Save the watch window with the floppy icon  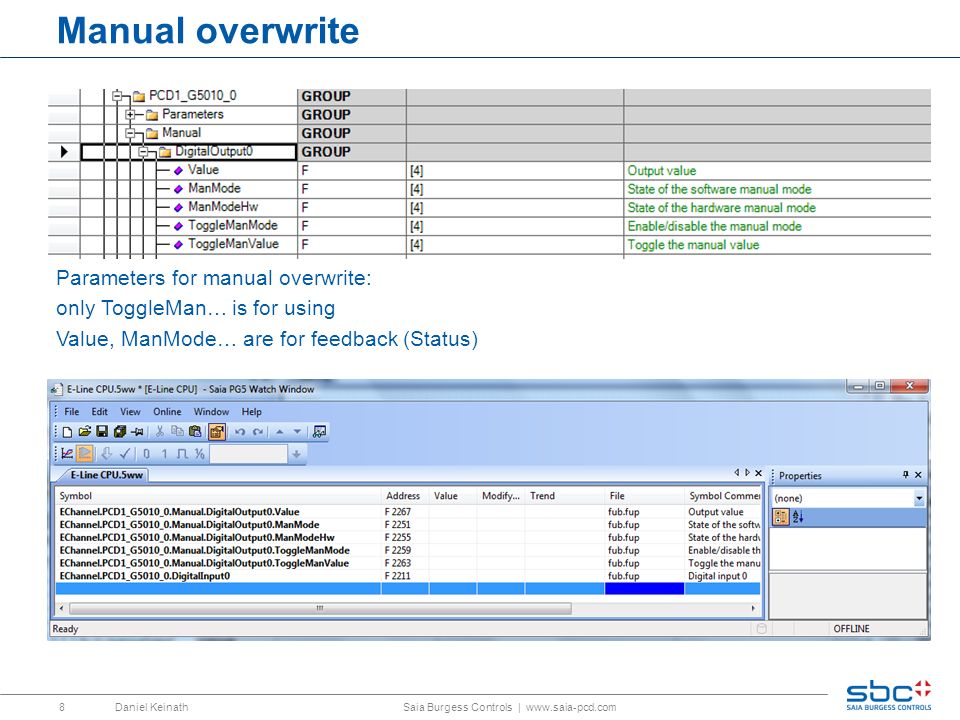click(x=102, y=432)
